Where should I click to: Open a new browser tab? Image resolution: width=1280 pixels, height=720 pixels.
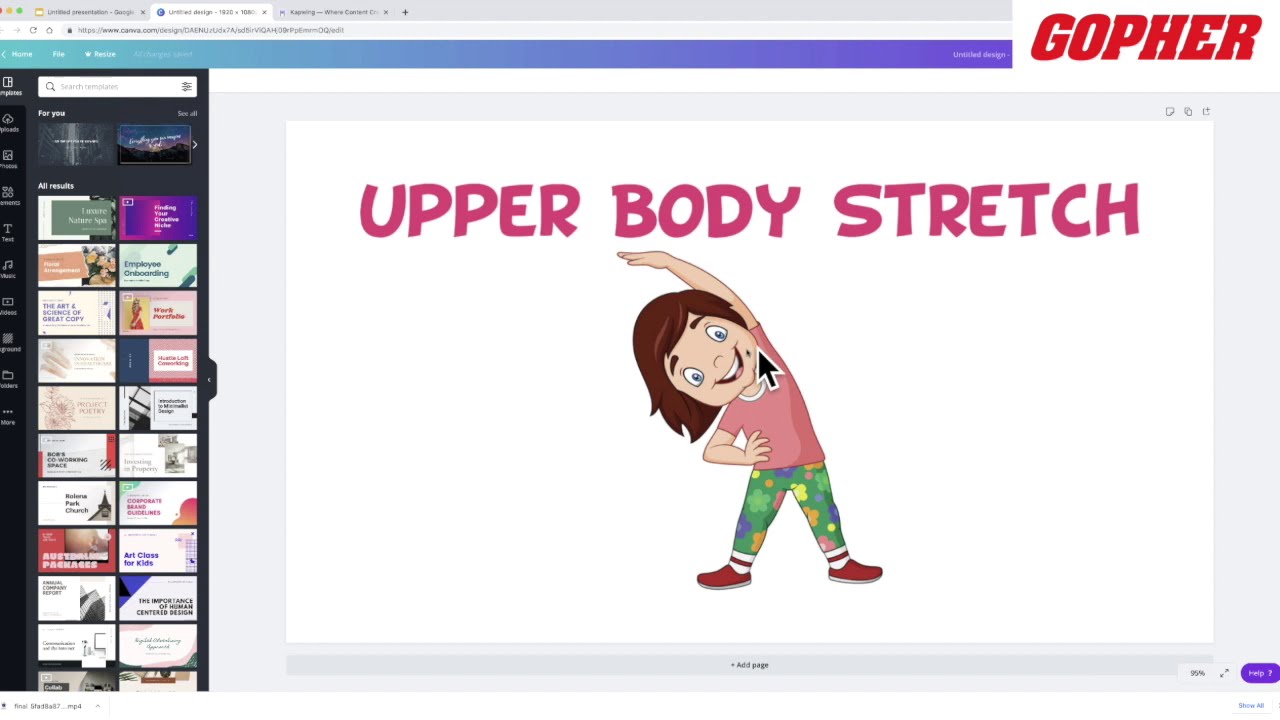tap(405, 12)
